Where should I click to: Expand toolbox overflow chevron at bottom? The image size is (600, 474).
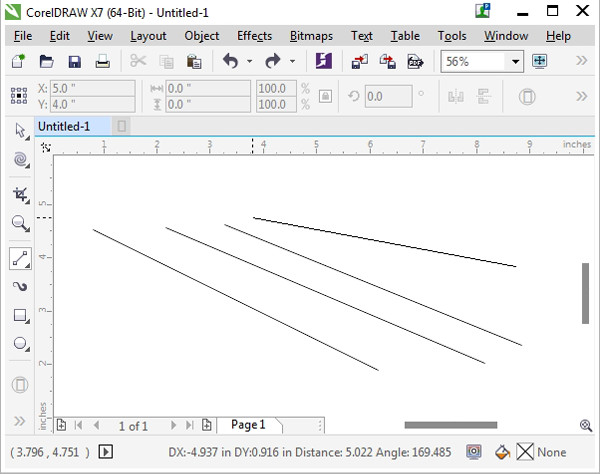(x=20, y=421)
